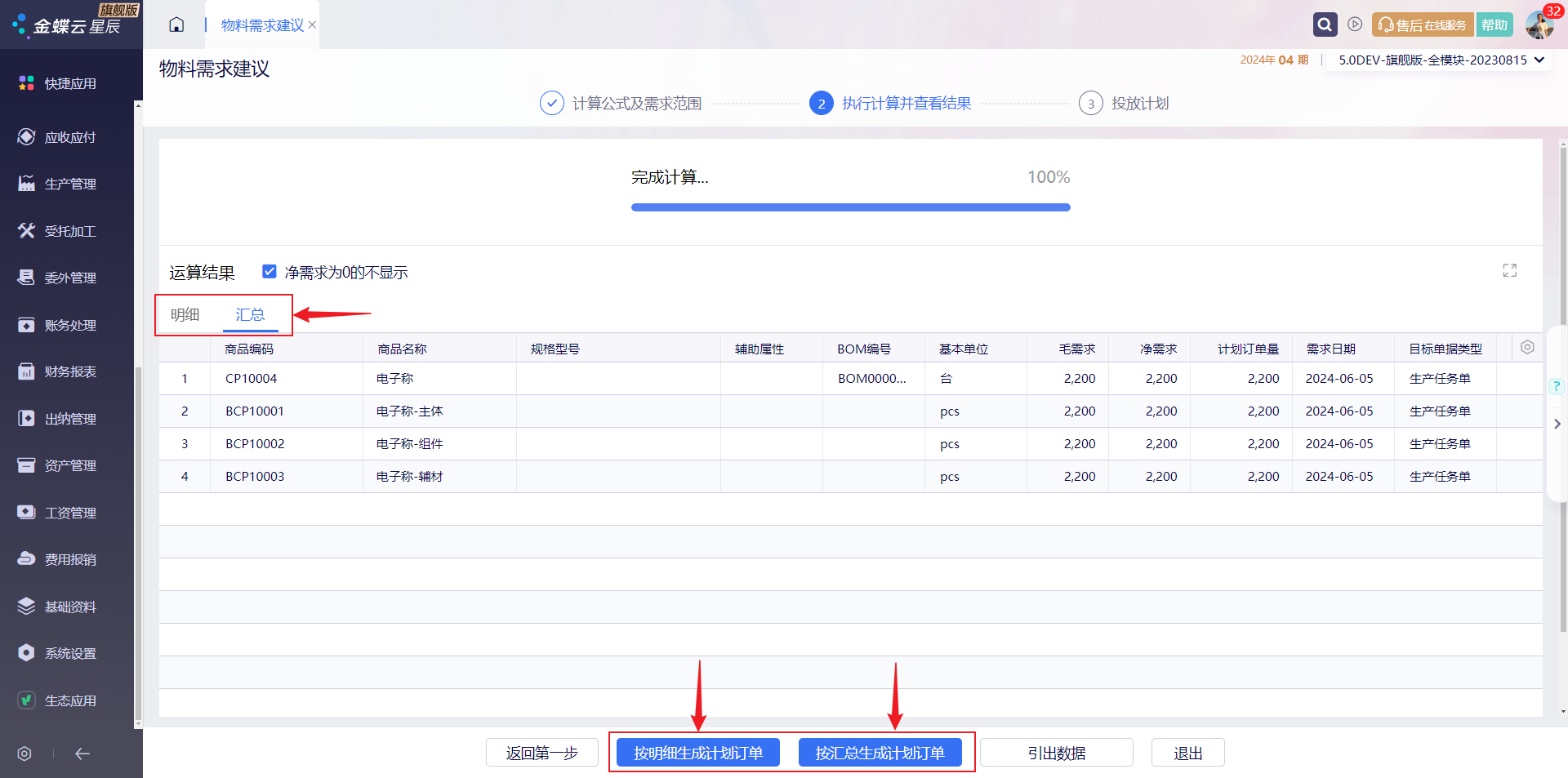The height and width of the screenshot is (778, 1568).
Task: Open the 帮助 help button
Action: [1494, 25]
